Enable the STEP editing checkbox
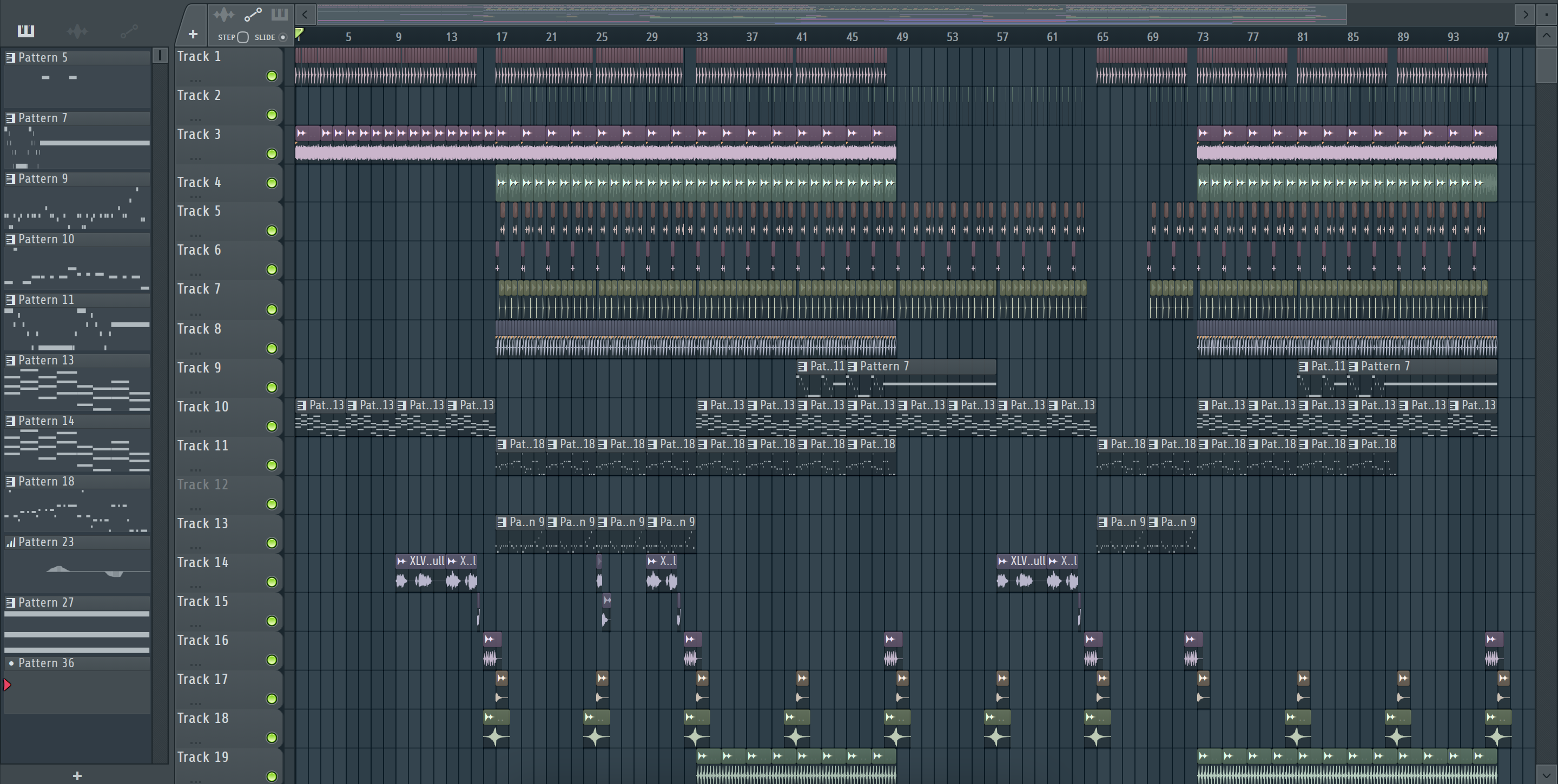Viewport: 1558px width, 784px height. [243, 37]
